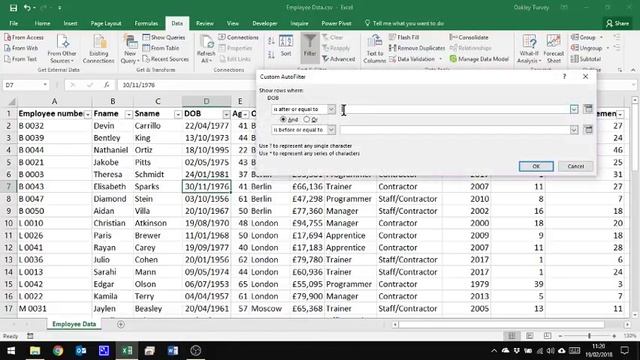Viewport: 640px width, 360px height.
Task: Click Show Queries in ribbon
Action: 164,37
